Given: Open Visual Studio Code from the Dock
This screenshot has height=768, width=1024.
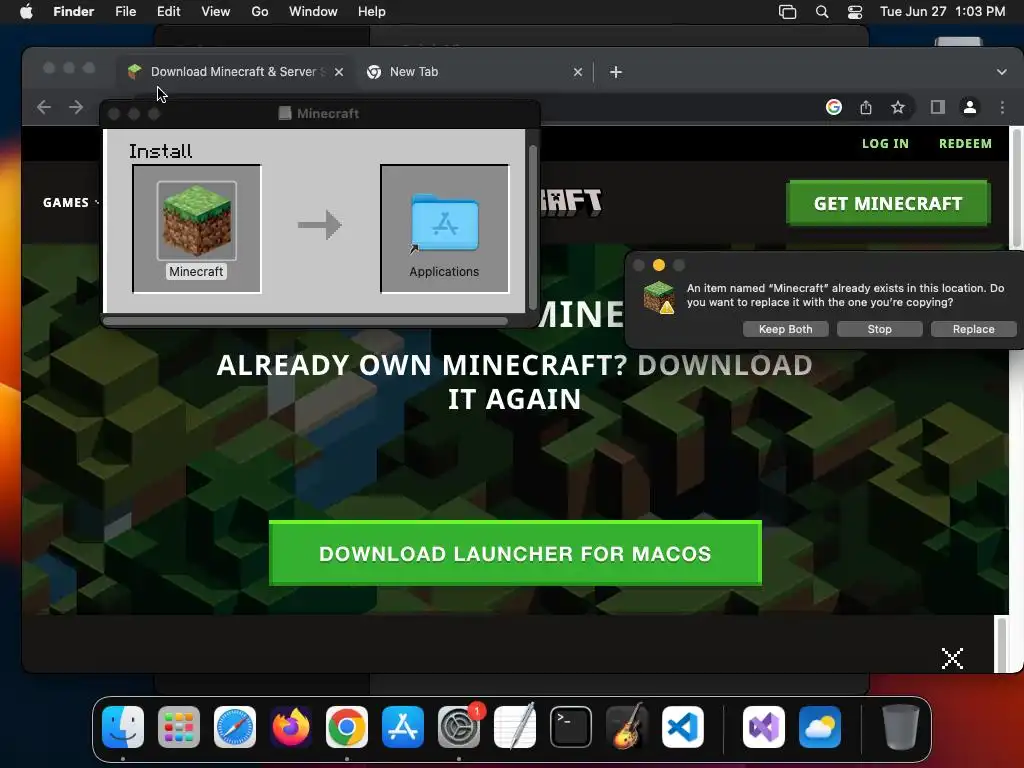Looking at the screenshot, I should click(682, 727).
